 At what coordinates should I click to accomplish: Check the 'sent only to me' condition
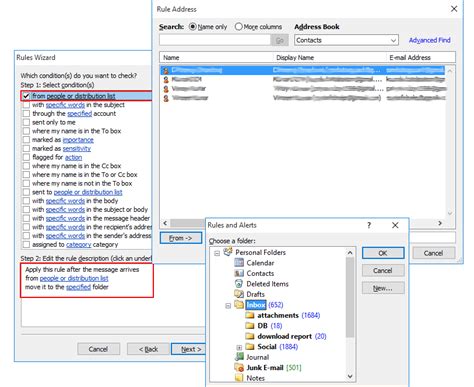[x=26, y=122]
